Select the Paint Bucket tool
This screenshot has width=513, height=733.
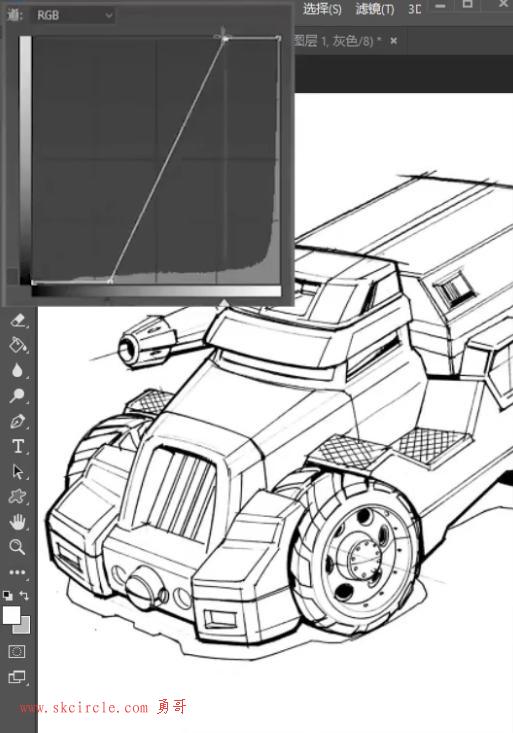[17, 345]
